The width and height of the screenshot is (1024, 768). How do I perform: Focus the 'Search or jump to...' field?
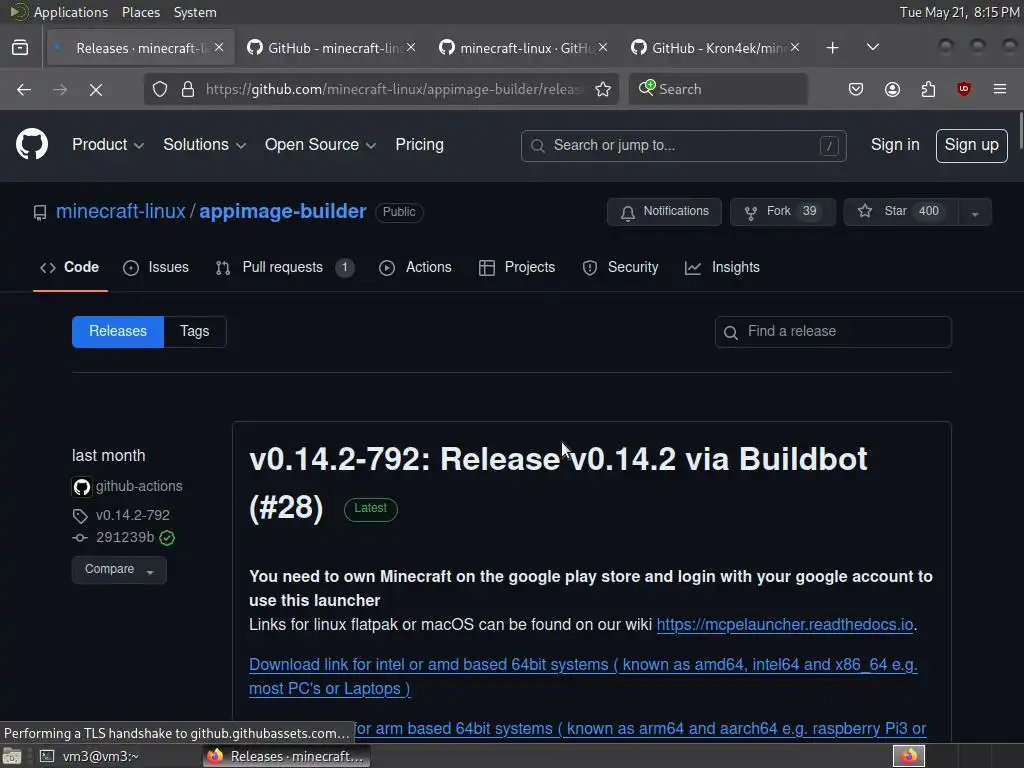683,146
